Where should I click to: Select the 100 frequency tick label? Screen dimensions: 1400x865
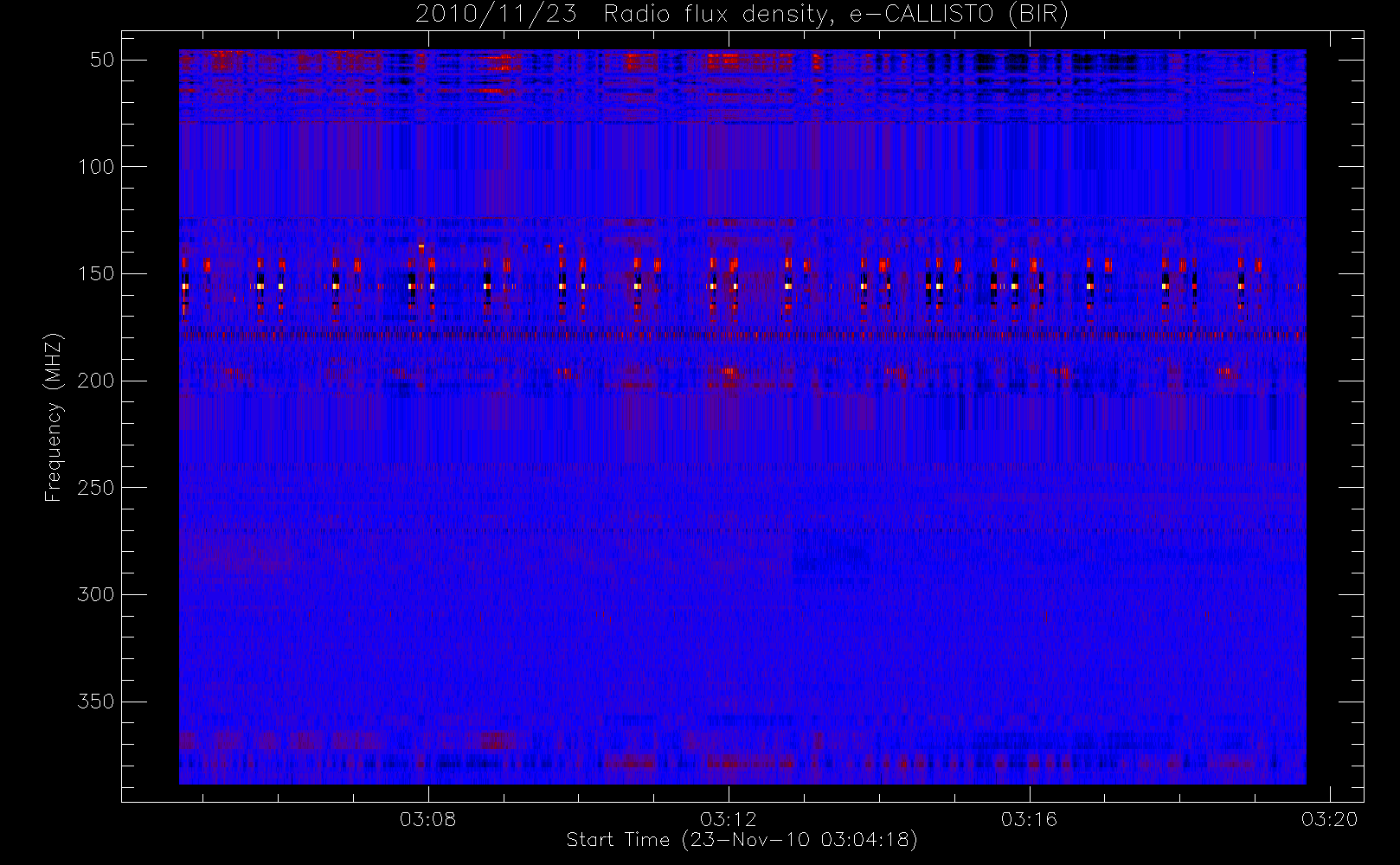pyautogui.click(x=96, y=166)
